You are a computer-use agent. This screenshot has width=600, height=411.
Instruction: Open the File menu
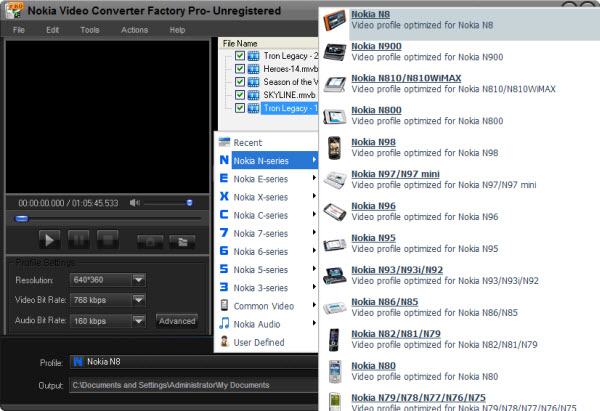(19, 30)
